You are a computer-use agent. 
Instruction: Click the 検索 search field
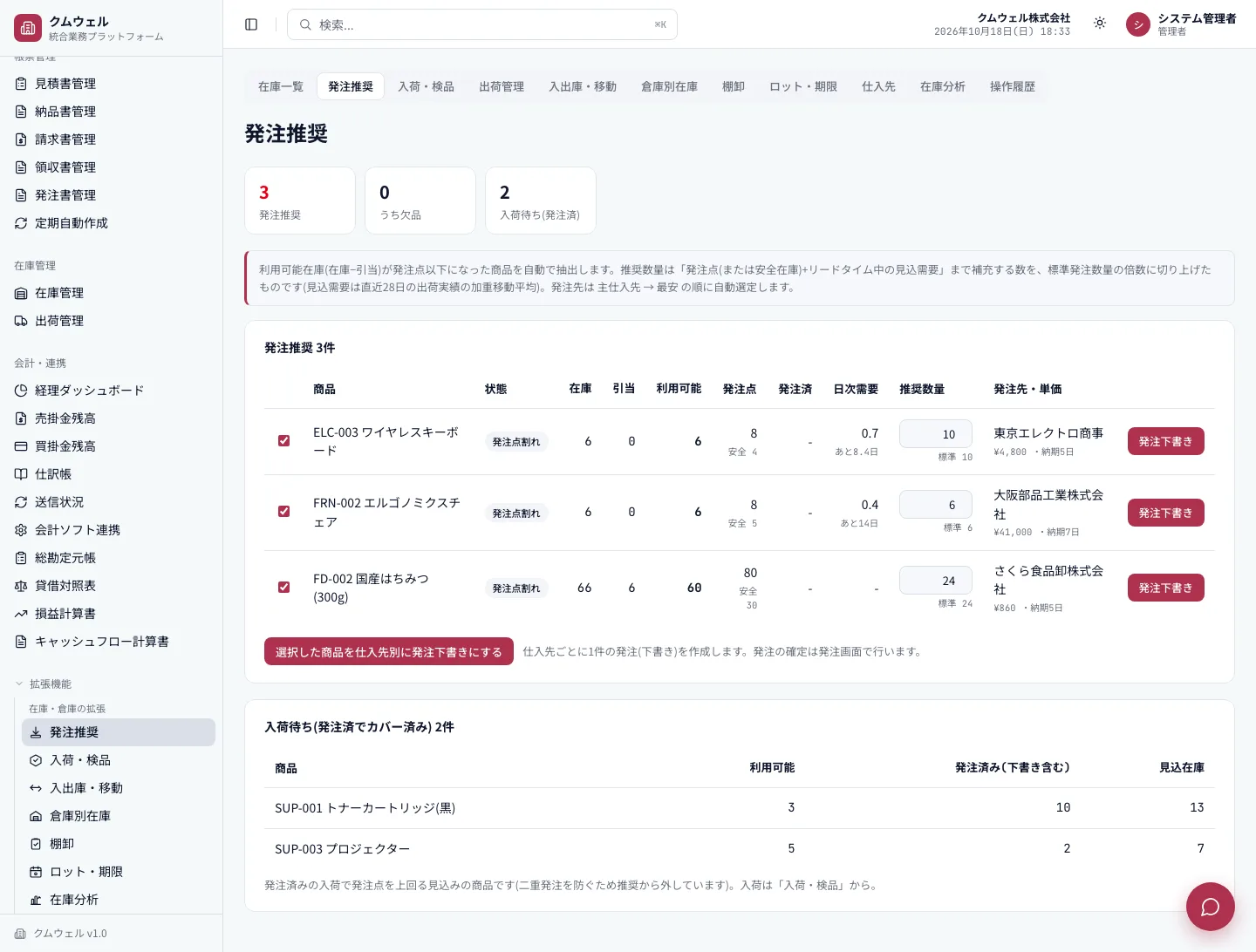click(482, 24)
